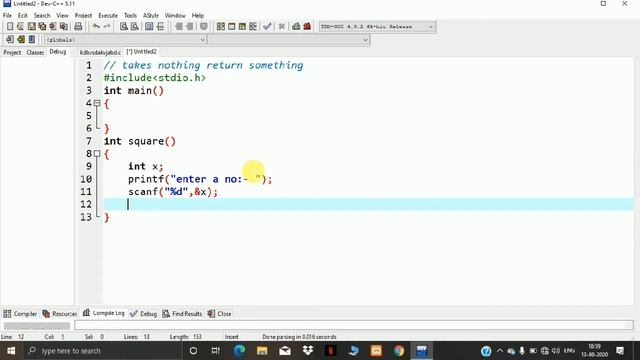This screenshot has height=360, width=640.
Task: Click the volume speaker tray icon
Action: tap(556, 351)
